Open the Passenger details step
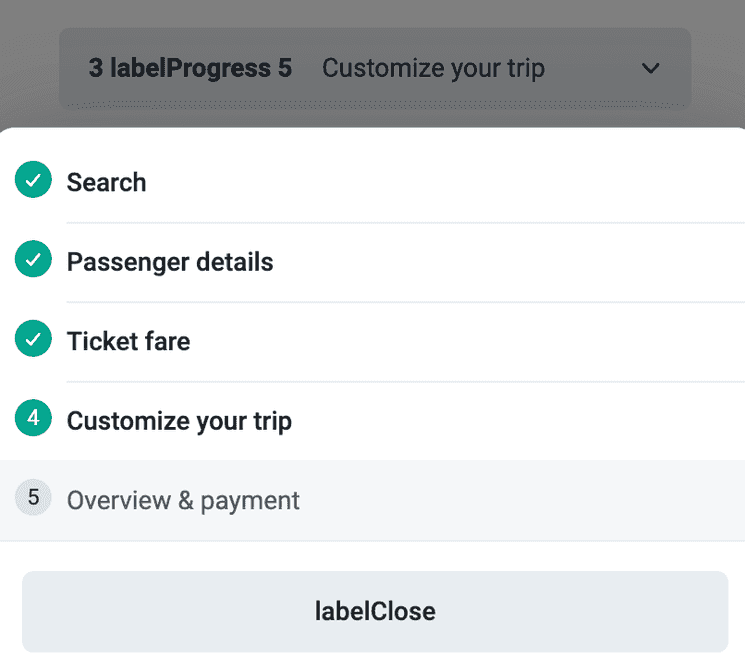This screenshot has width=745, height=671. click(169, 262)
